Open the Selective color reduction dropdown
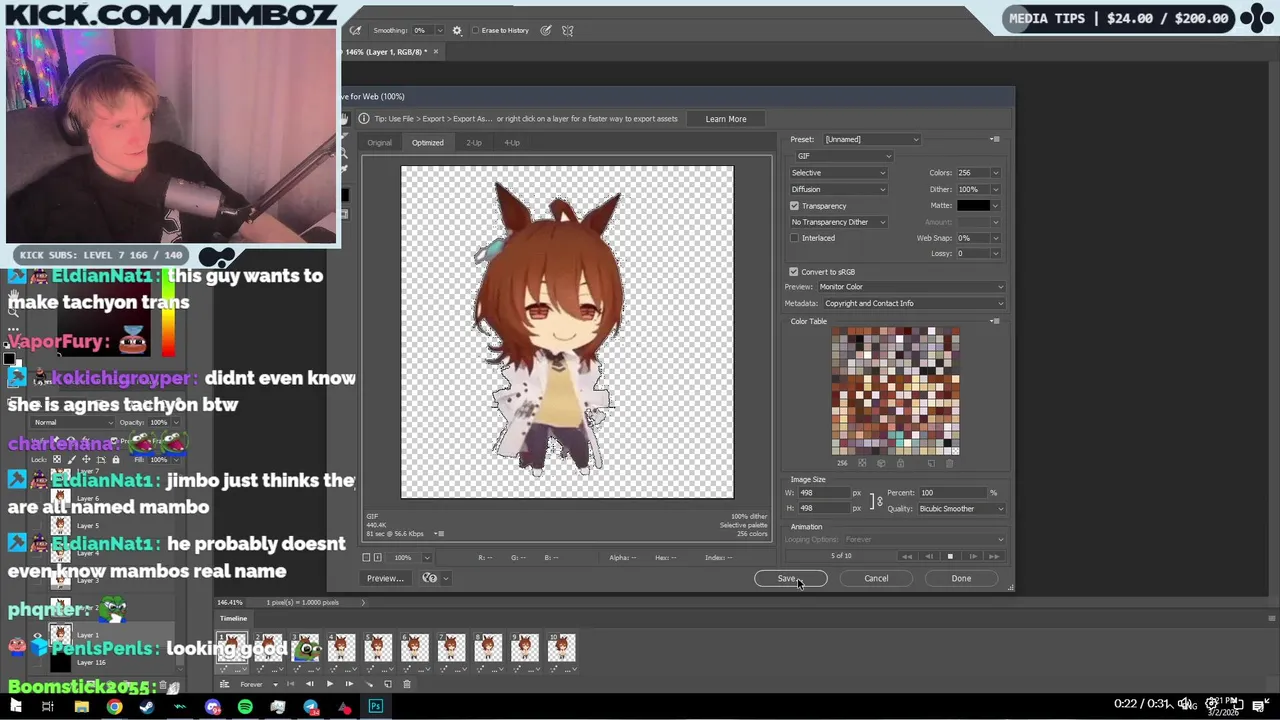Screen dimensions: 1280x720 click(x=838, y=173)
